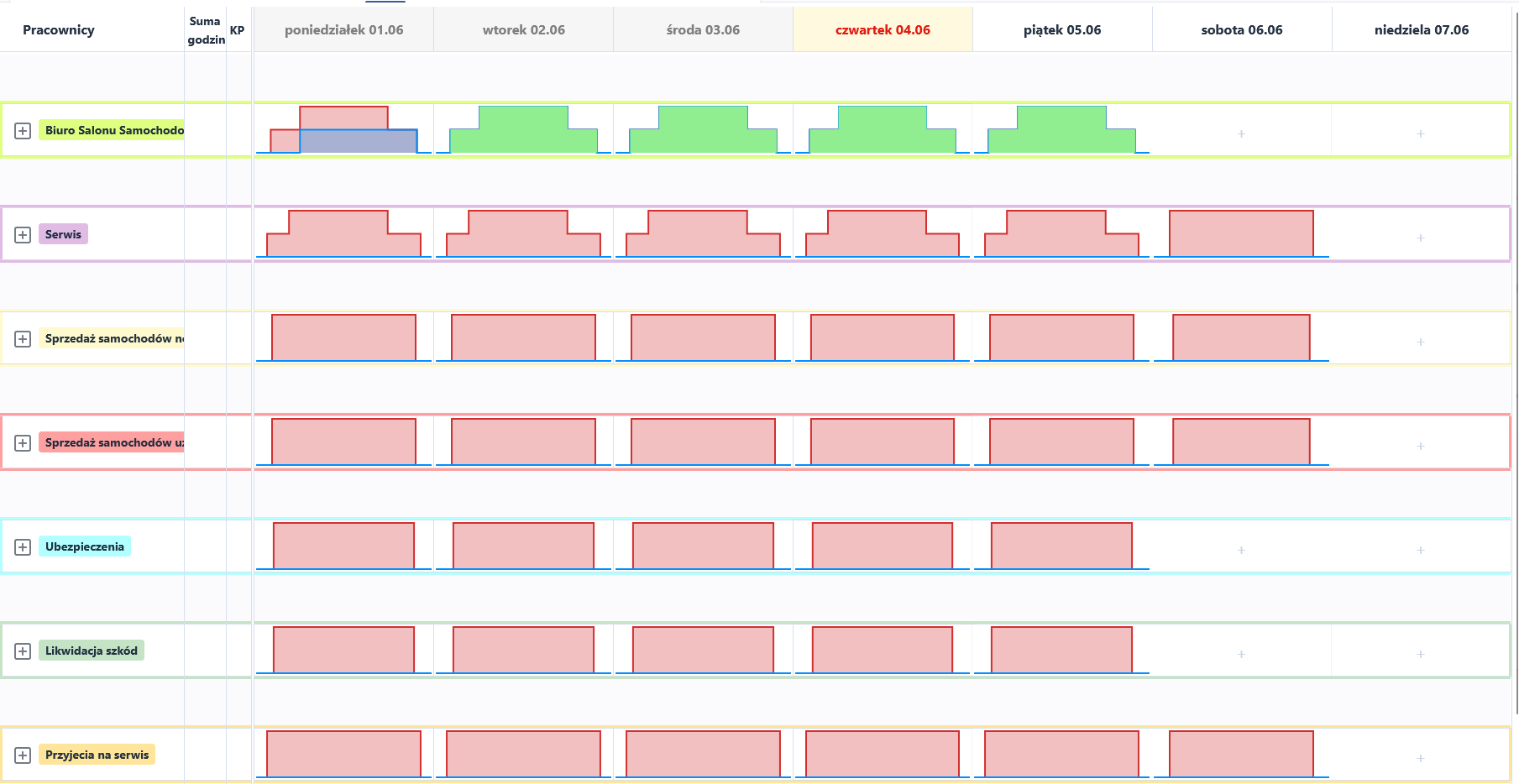The image size is (1519, 784).
Task: Expand the Ubezpieczenia group
Action: coord(23,547)
